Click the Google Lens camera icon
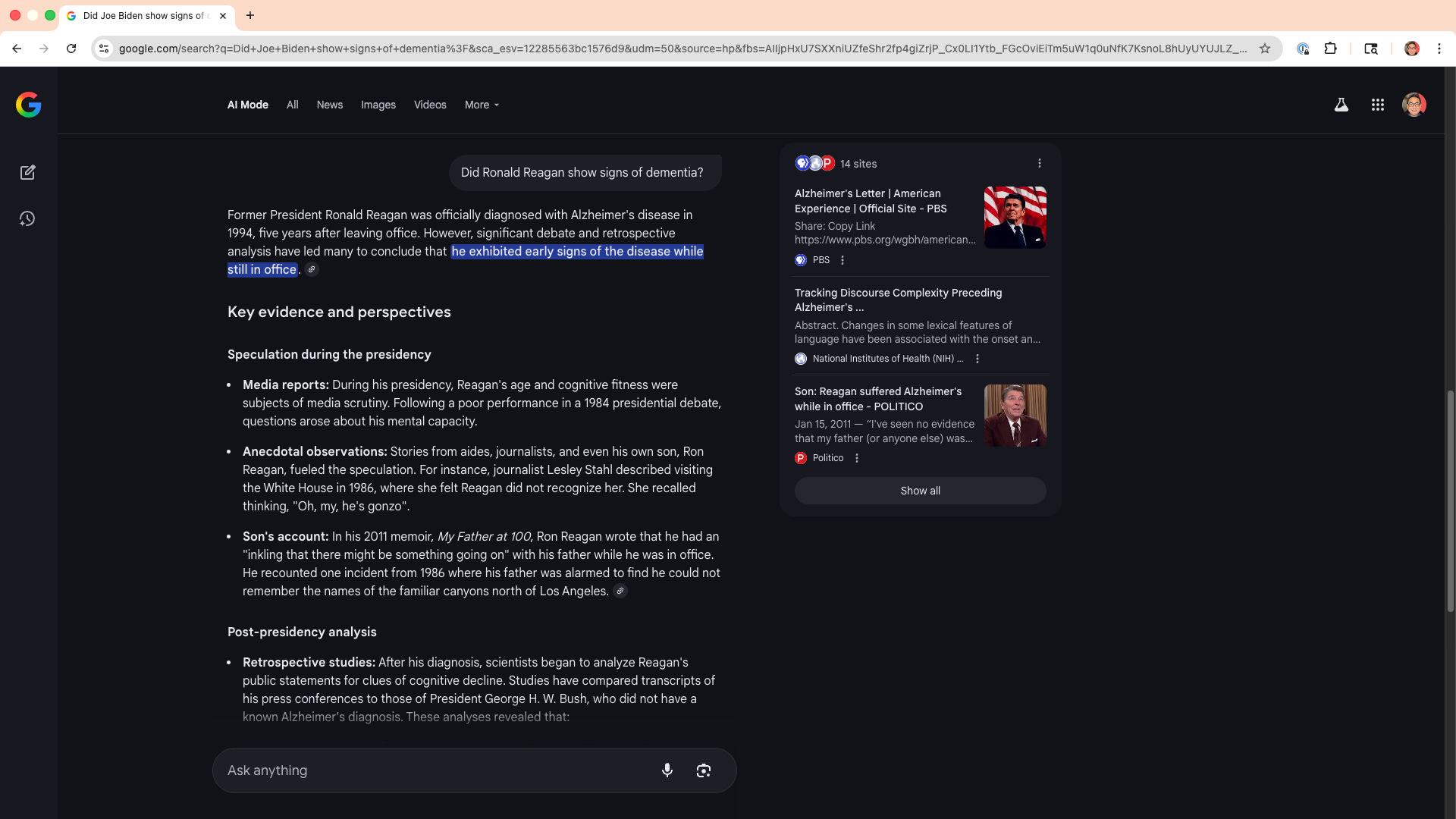The width and height of the screenshot is (1456, 819). pyautogui.click(x=703, y=770)
